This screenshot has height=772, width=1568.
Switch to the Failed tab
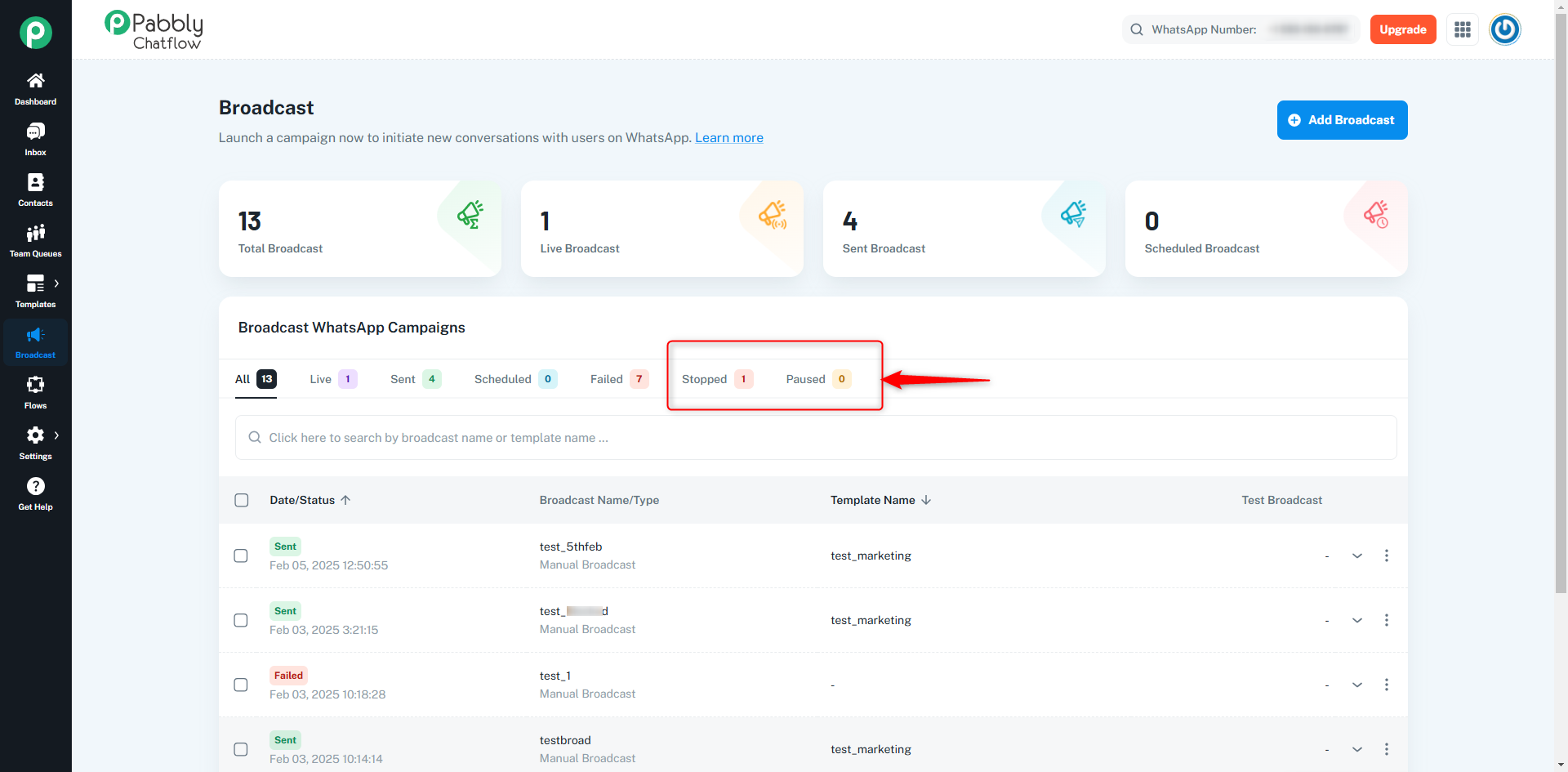[619, 379]
